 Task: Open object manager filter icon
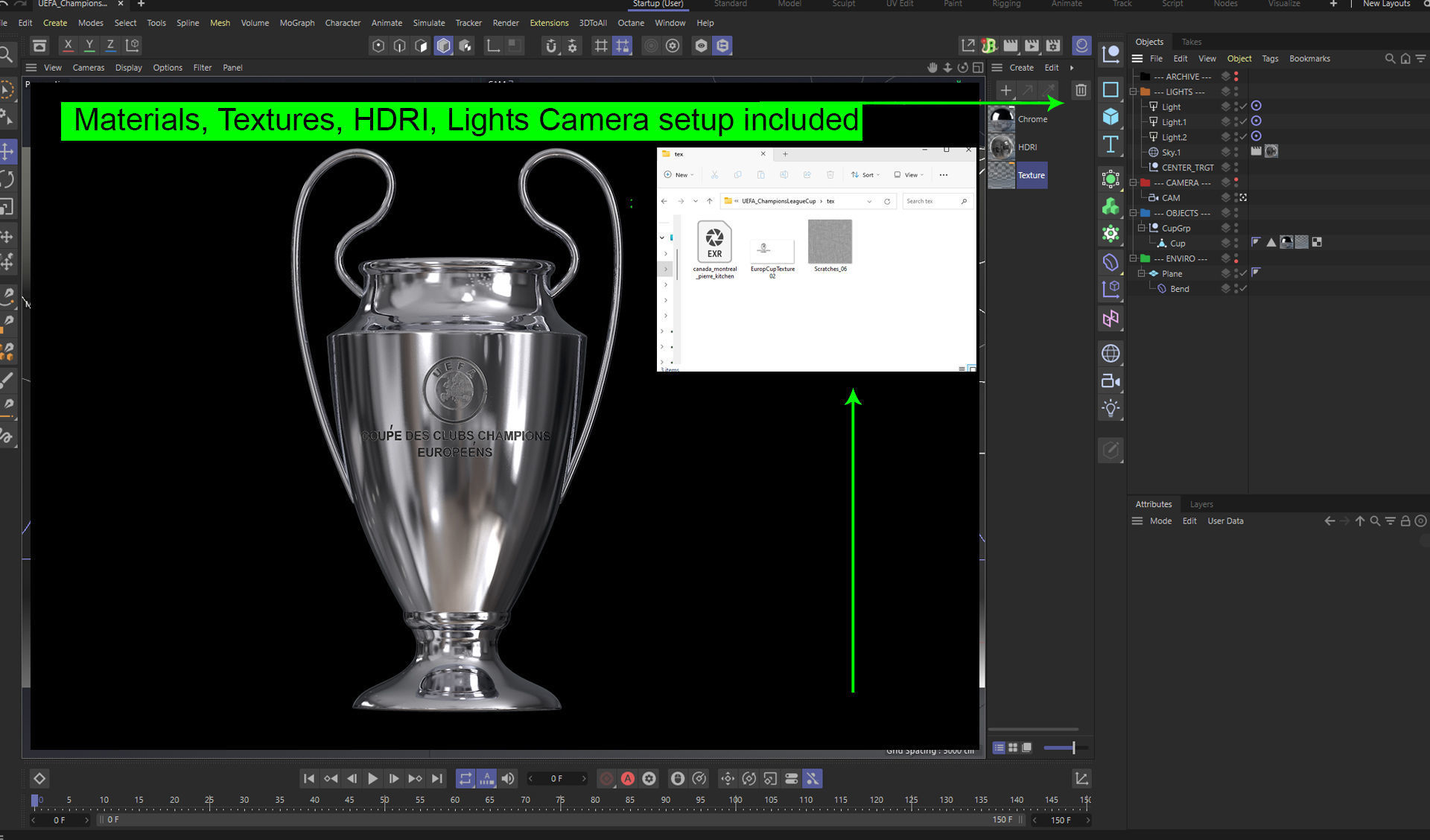(x=1421, y=59)
